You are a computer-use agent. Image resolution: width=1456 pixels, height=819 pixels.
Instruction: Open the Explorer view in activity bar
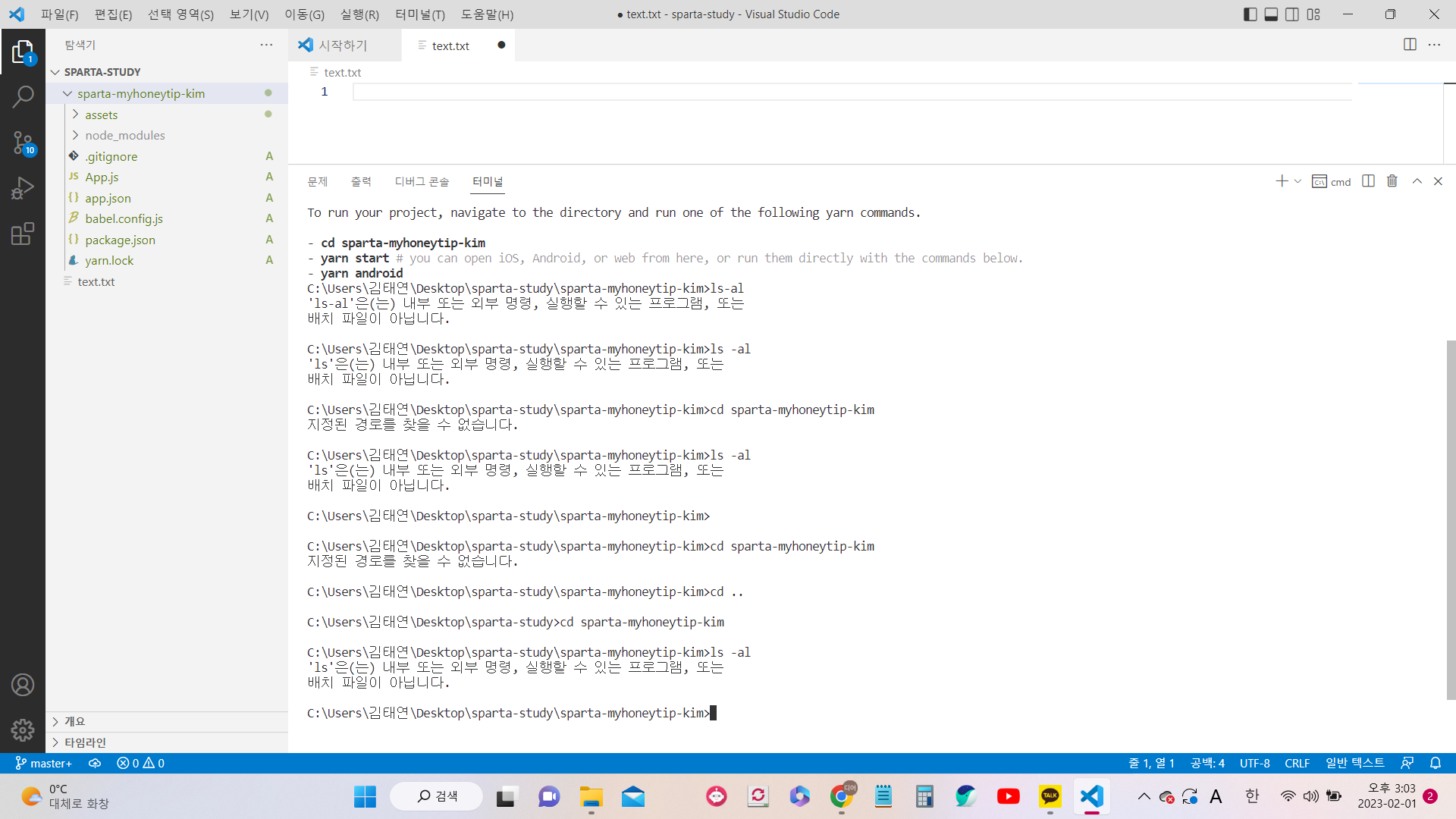23,52
